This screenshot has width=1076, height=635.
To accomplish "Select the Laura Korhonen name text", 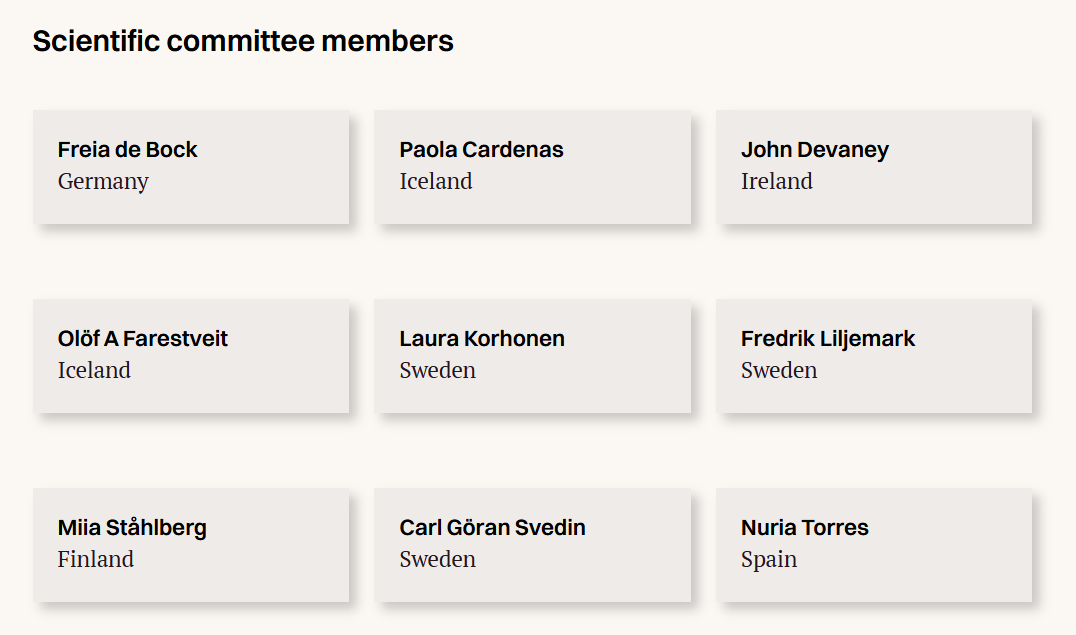I will (482, 339).
